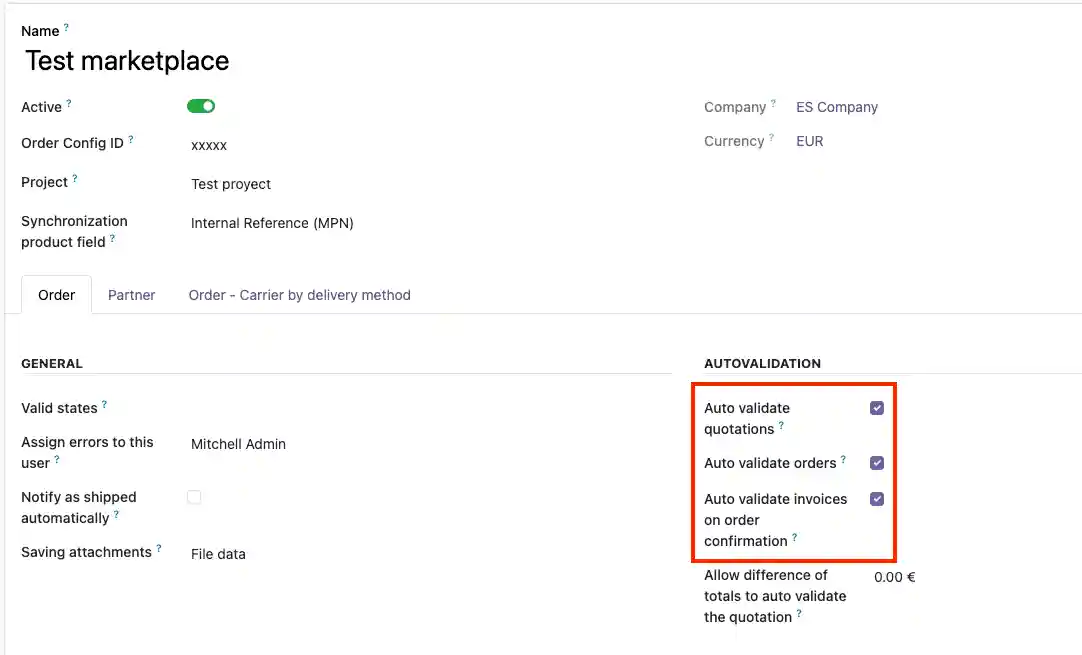
Task: Click the help icon next to Company
Action: 773,103
